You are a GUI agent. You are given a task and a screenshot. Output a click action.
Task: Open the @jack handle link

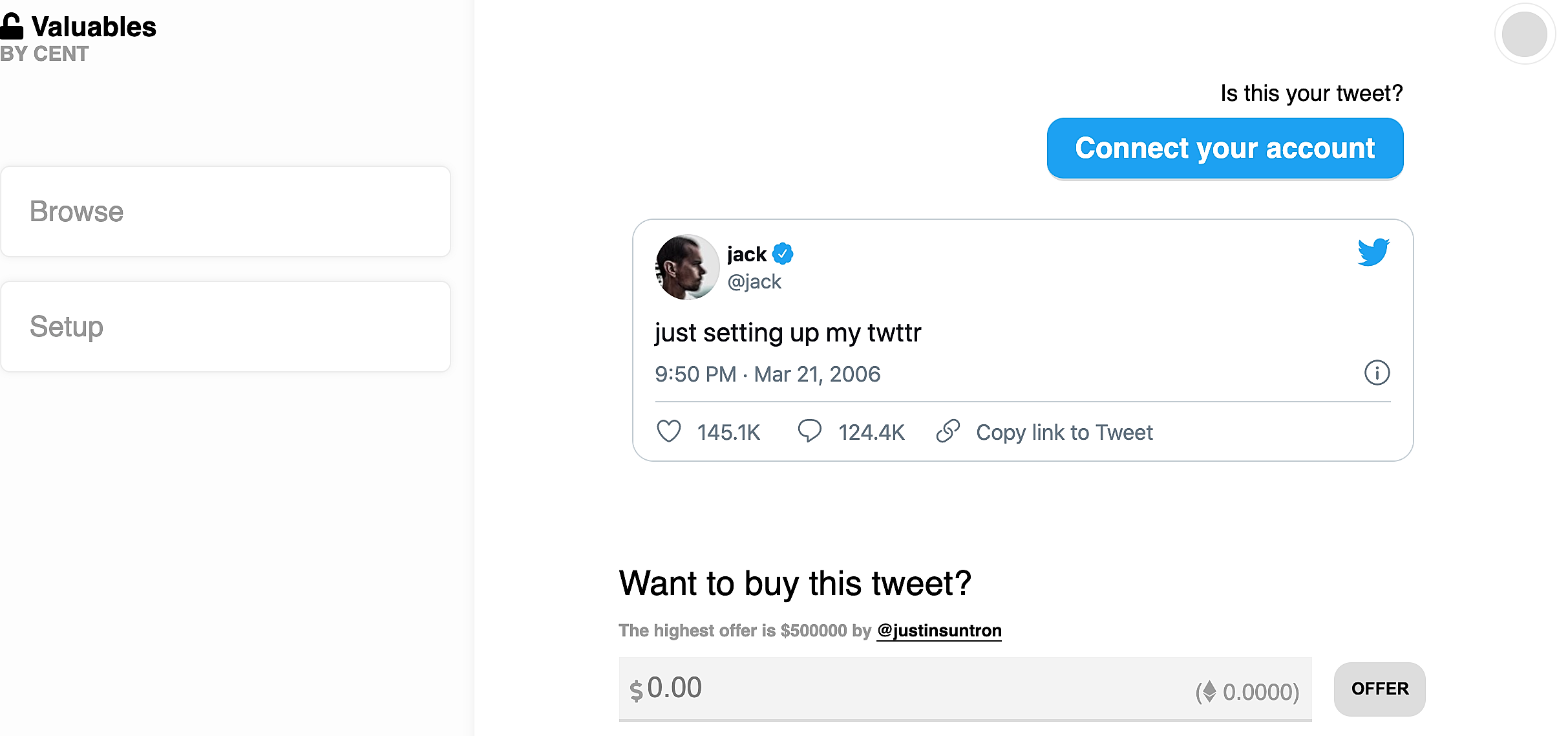pos(754,282)
